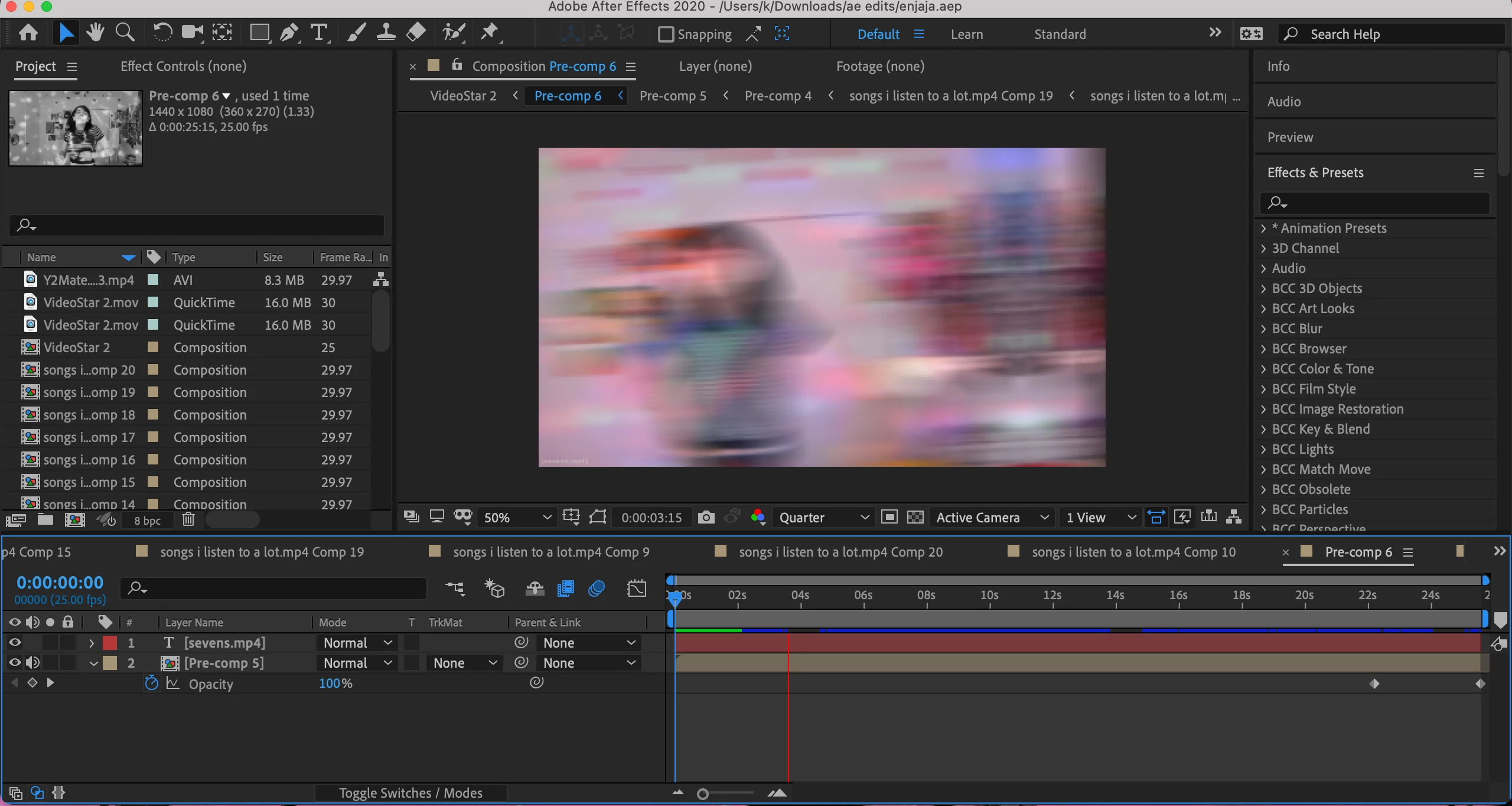Image resolution: width=1512 pixels, height=806 pixels.
Task: Toggle Opacity stopwatch for Pre-comp 5
Action: [152, 684]
